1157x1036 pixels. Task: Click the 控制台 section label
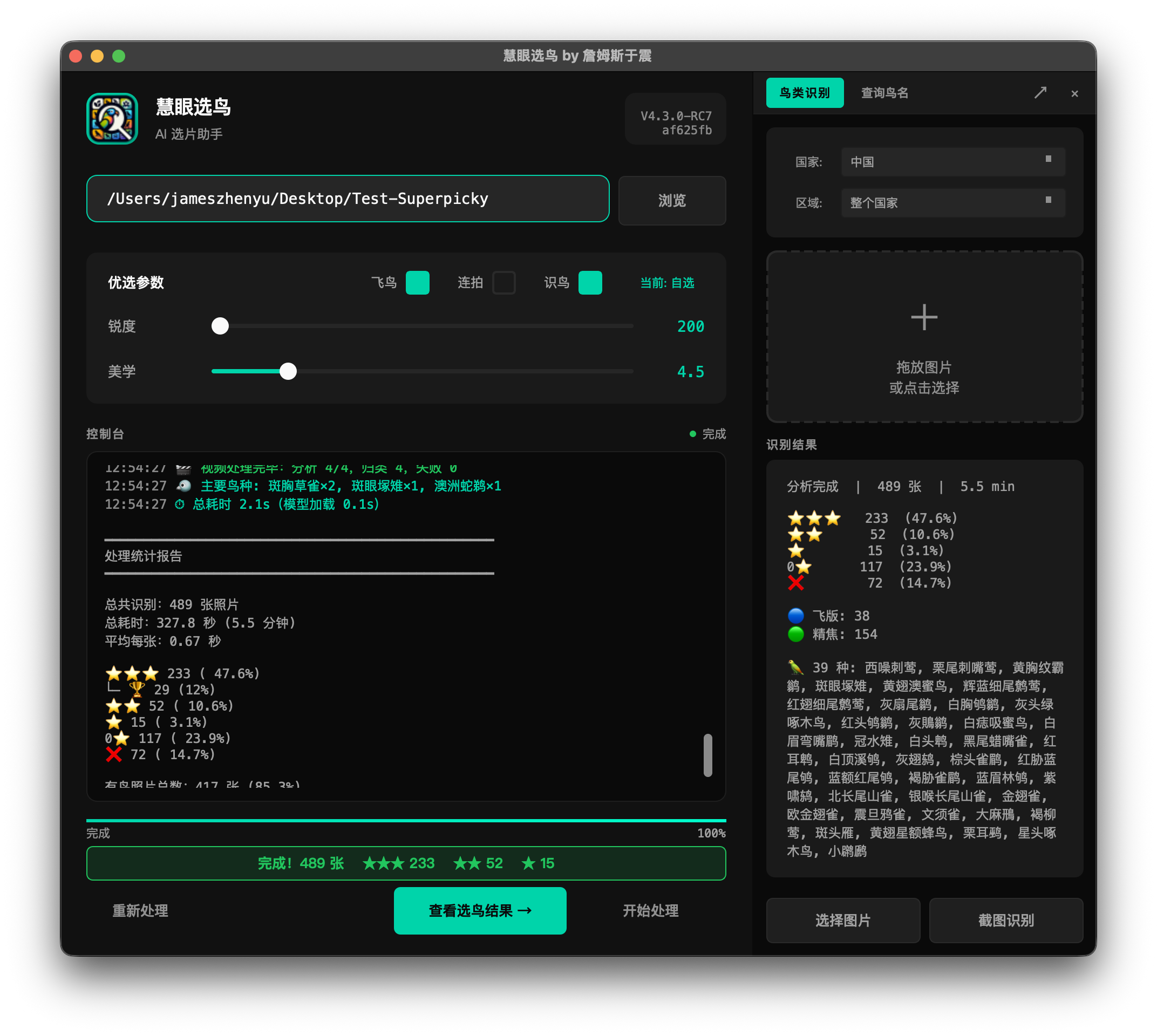pyautogui.click(x=105, y=434)
